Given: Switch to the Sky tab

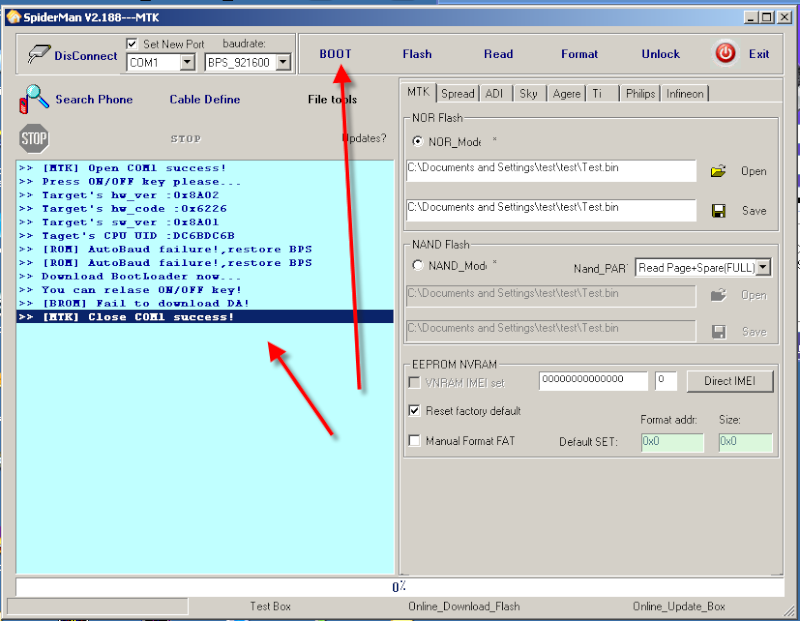Looking at the screenshot, I should click(x=529, y=93).
